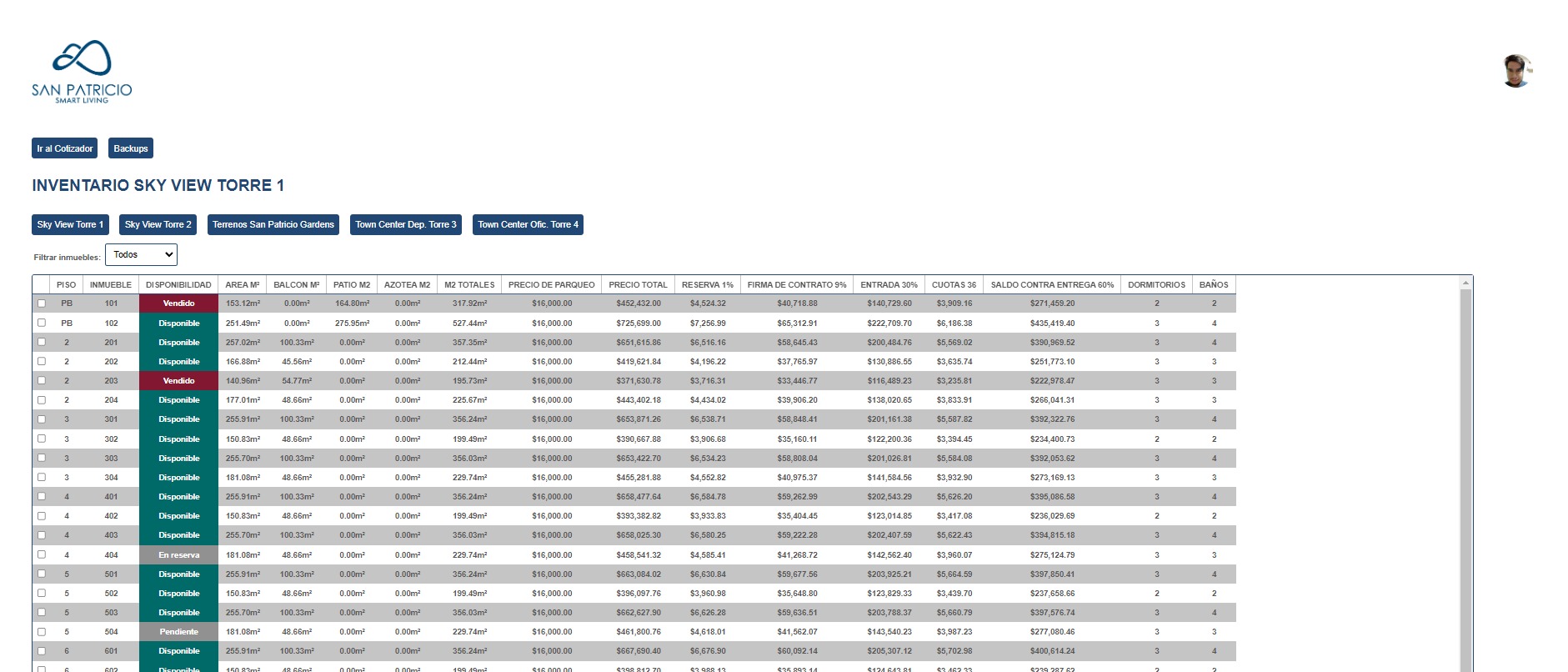Screen dimensions: 1568x672
Task: Click the PRECIO DE PARQUEO column header
Action: coord(552,284)
